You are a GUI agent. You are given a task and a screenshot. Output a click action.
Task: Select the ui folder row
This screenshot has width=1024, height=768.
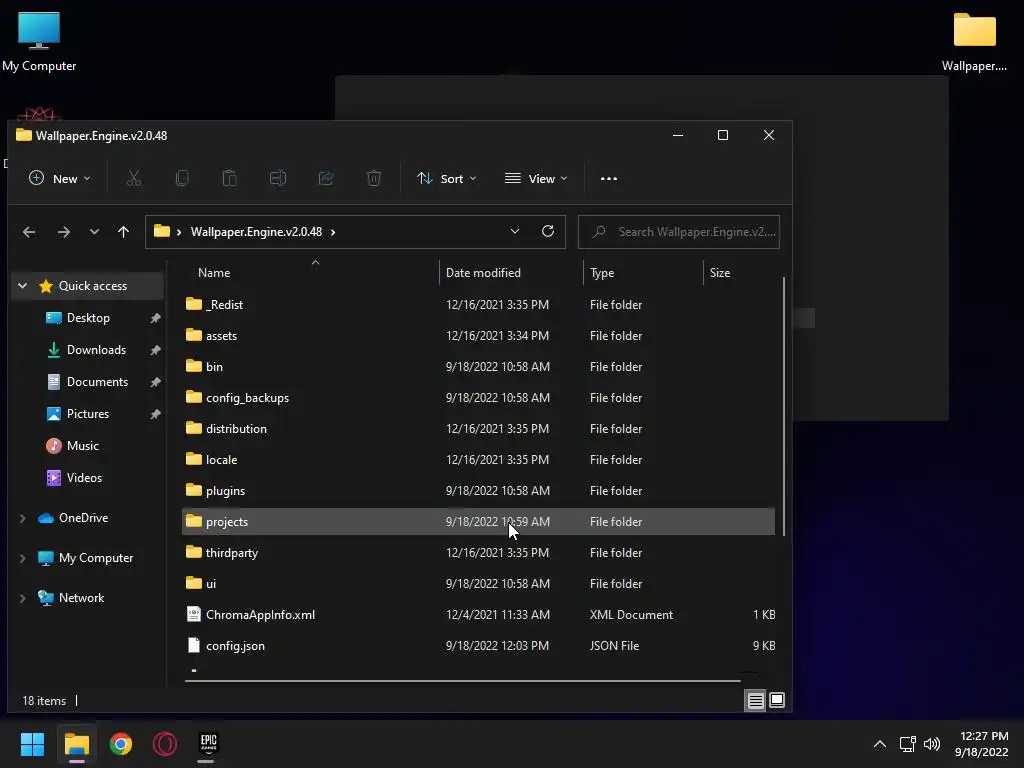click(x=478, y=584)
